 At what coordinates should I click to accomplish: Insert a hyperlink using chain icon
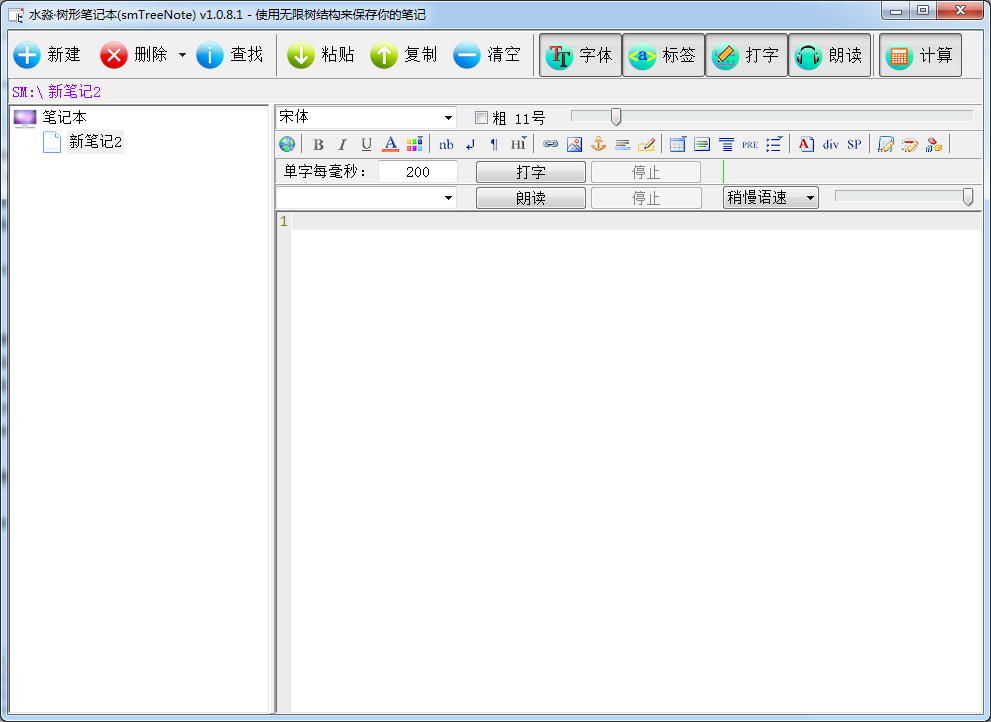click(x=550, y=144)
